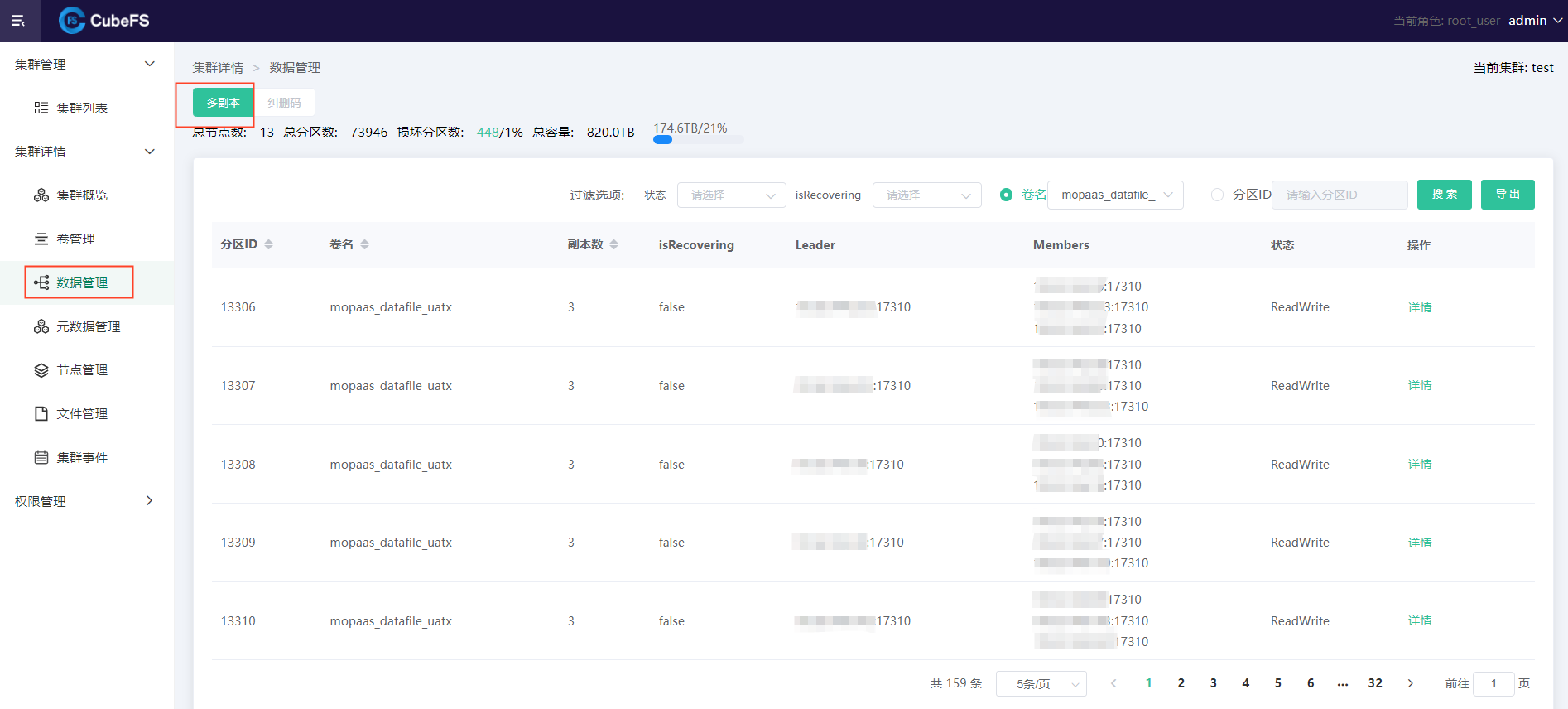The image size is (1568, 709).
Task: Collapse the 集群详情 menu section
Action: pyautogui.click(x=86, y=152)
